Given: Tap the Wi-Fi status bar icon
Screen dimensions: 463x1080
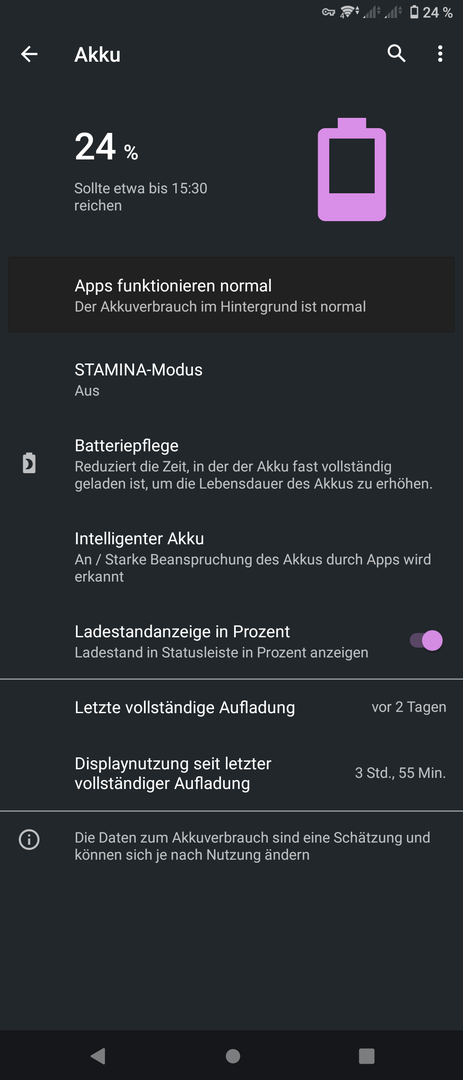Looking at the screenshot, I should point(349,12).
